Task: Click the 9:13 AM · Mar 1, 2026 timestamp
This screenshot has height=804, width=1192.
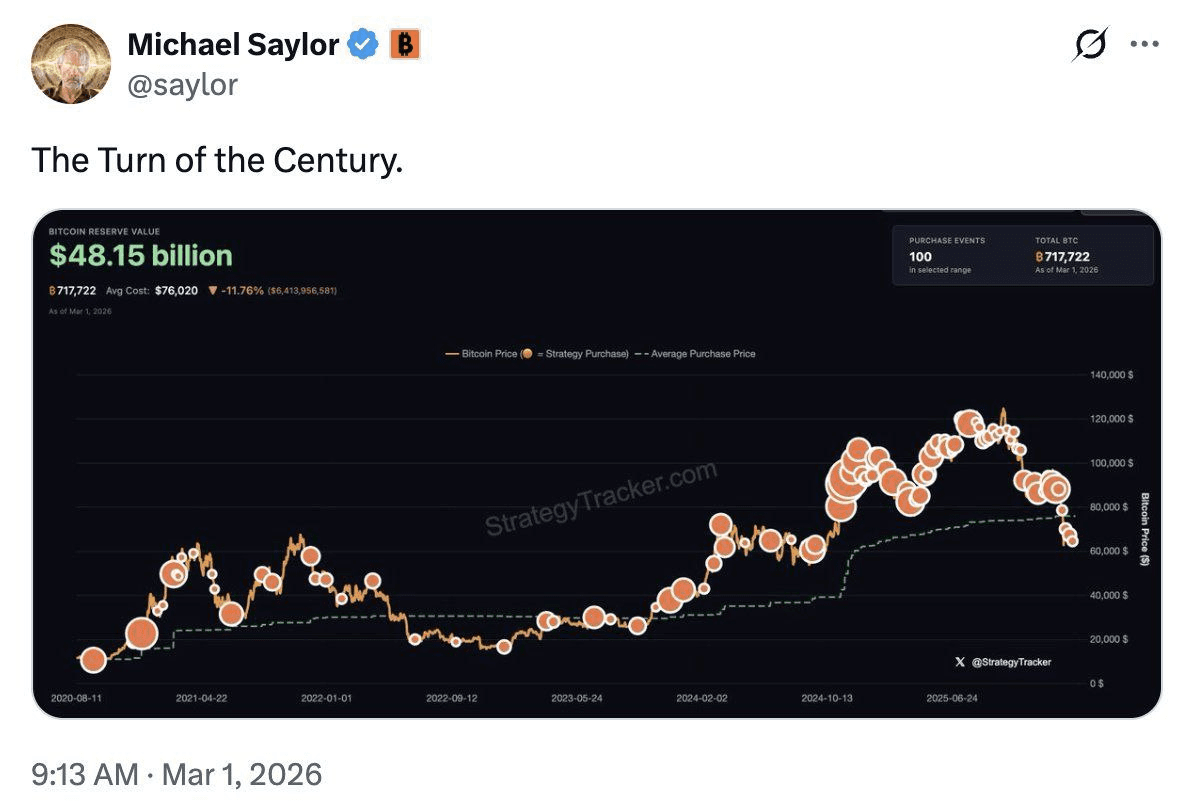Action: [177, 774]
